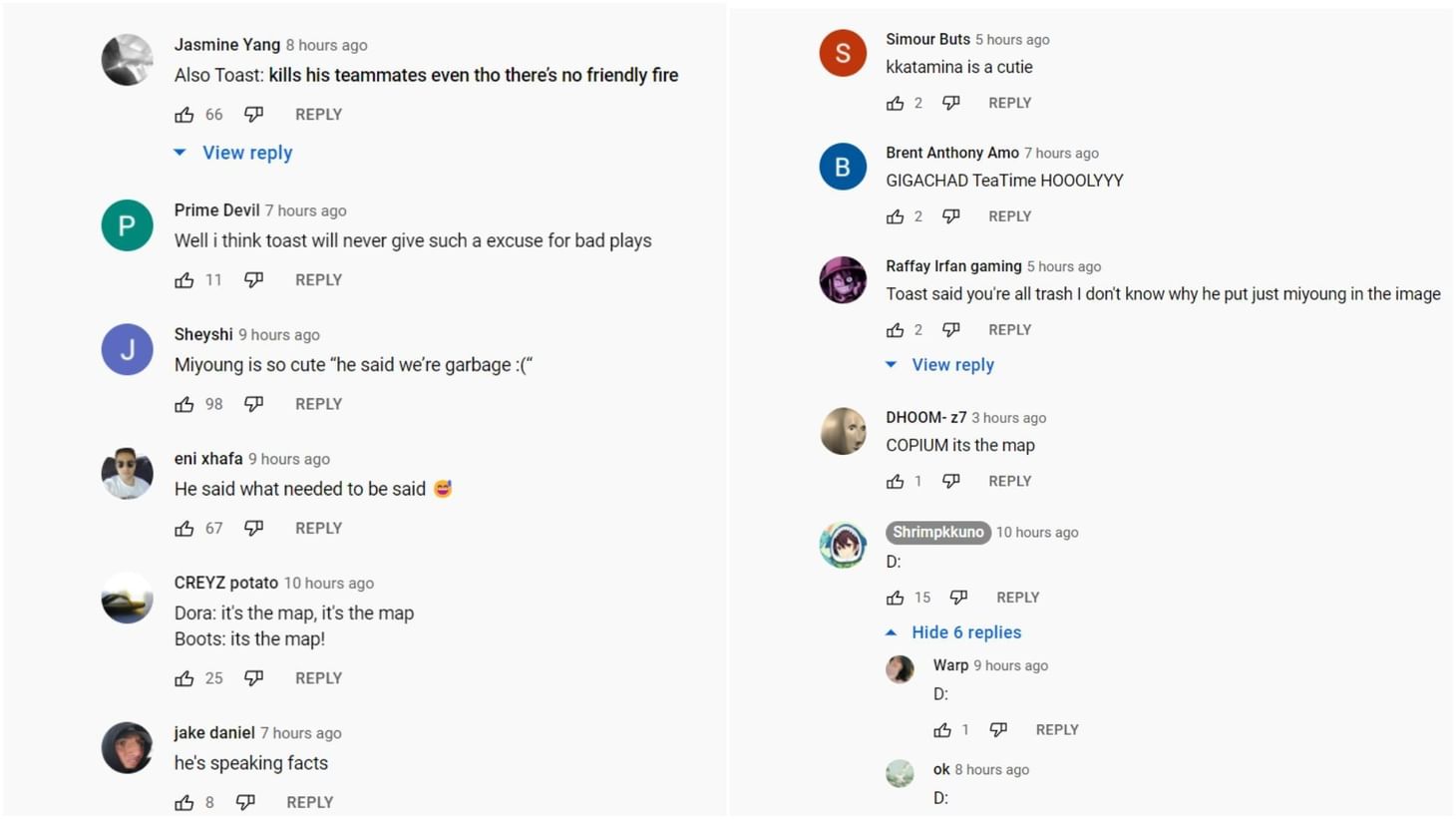Dislike Prime Devil's comment
This screenshot has height=819, width=1456.
[254, 279]
